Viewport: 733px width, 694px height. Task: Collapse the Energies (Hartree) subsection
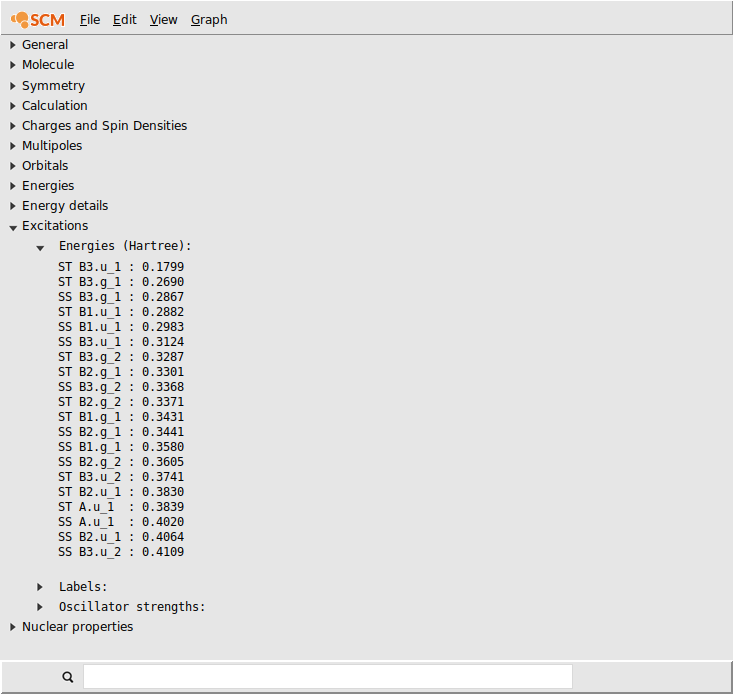[x=40, y=247]
